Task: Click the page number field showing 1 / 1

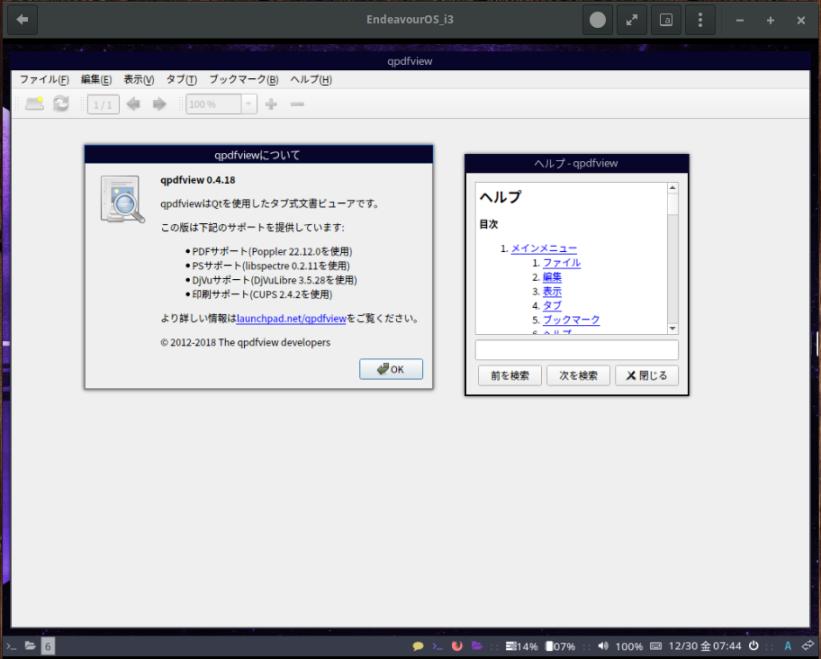Action: tap(103, 104)
